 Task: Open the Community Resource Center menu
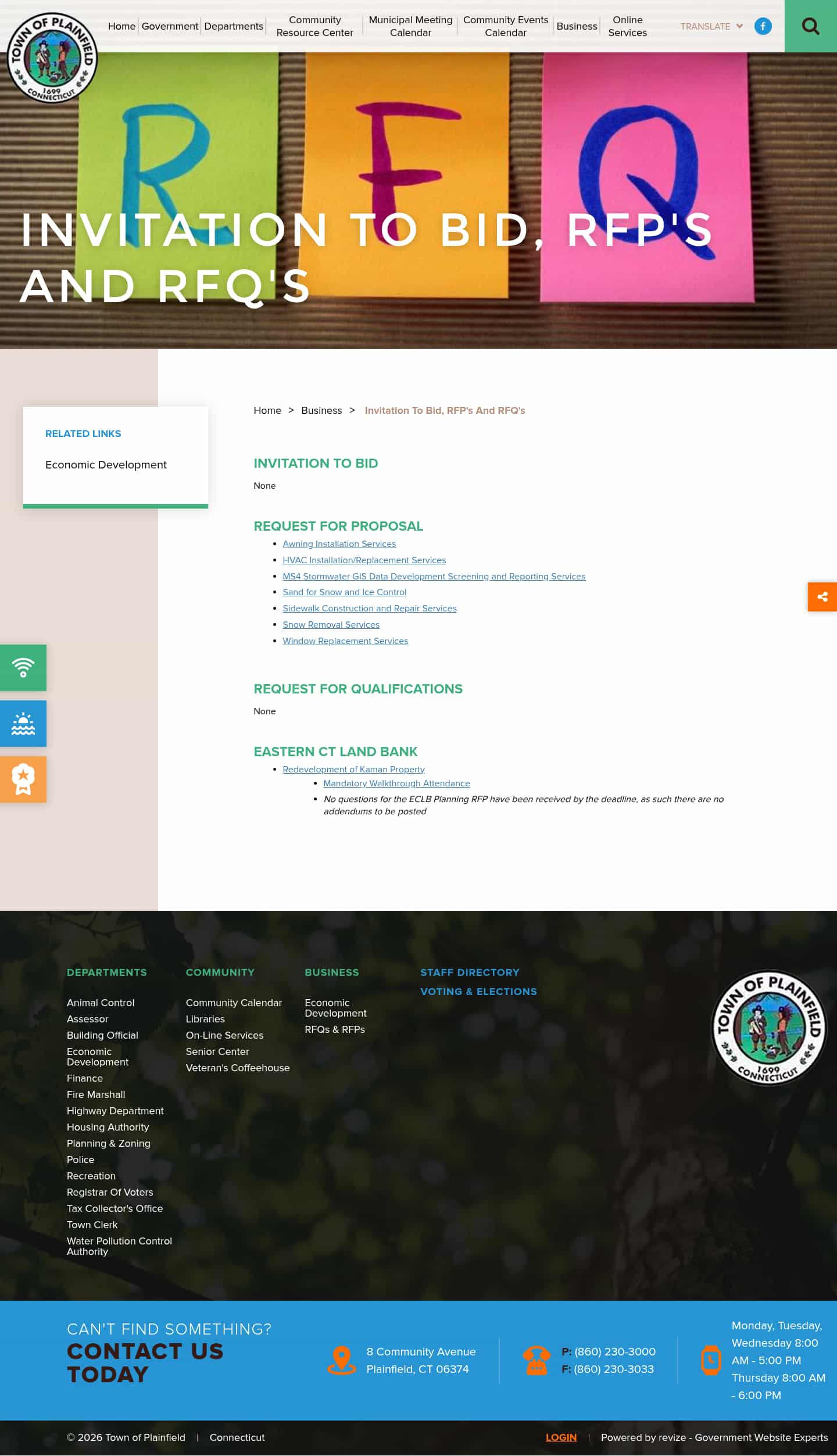(x=314, y=26)
